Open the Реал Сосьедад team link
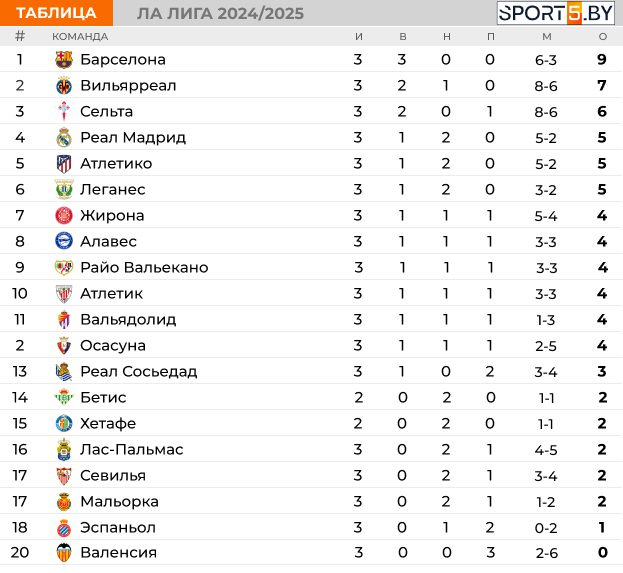The width and height of the screenshot is (623, 573). click(x=138, y=372)
